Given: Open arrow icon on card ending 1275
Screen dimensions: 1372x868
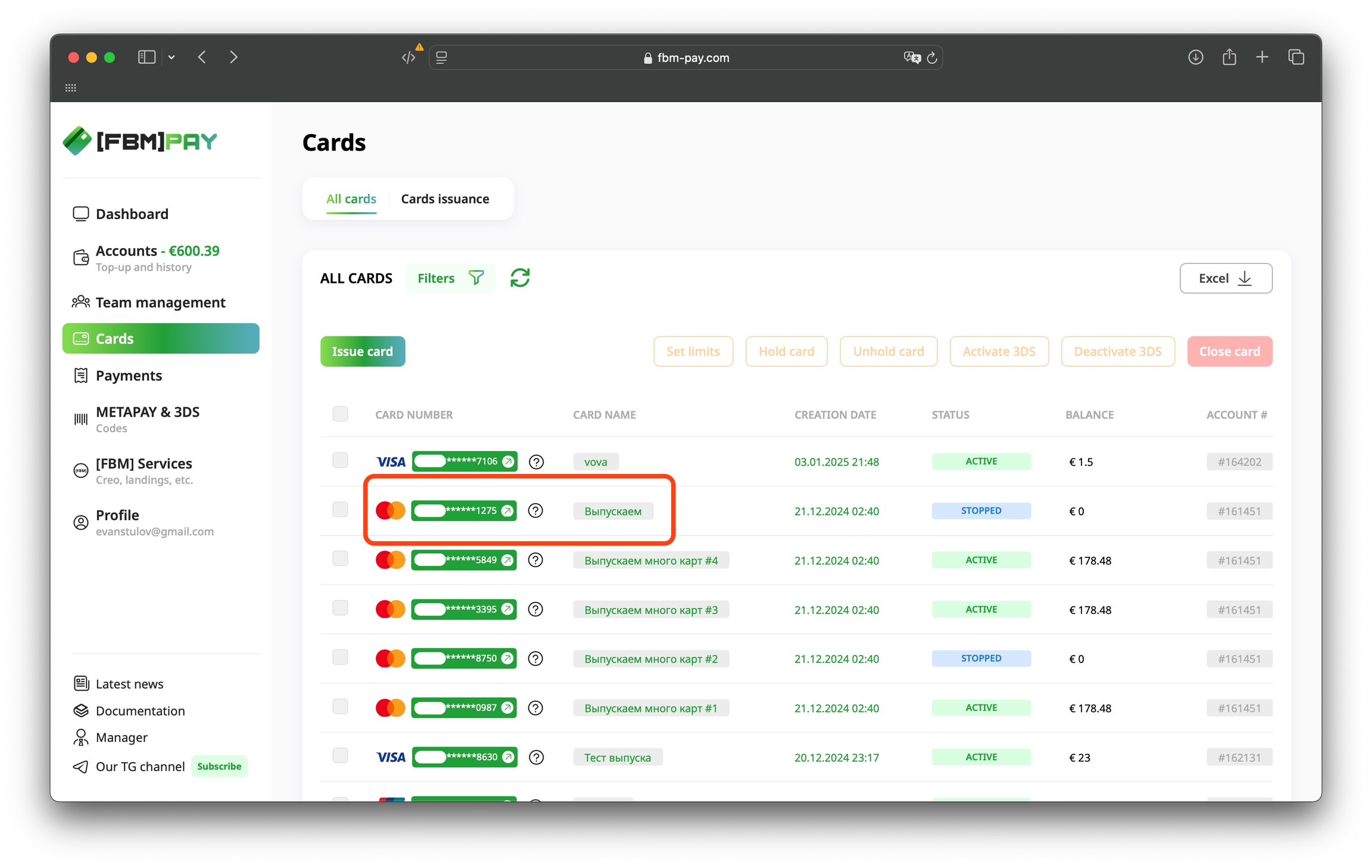Looking at the screenshot, I should (507, 511).
